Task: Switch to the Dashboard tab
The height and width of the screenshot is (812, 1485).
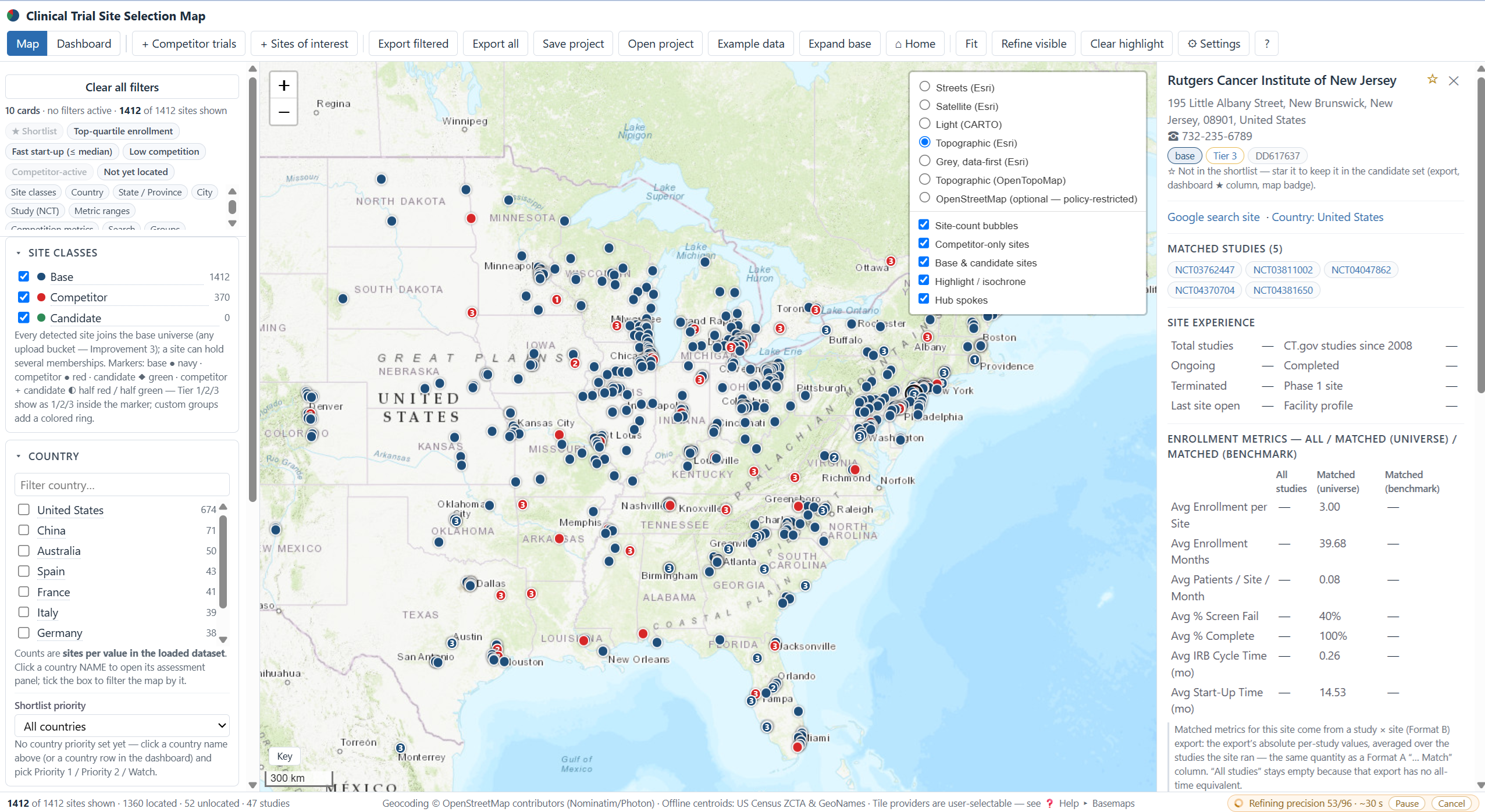Action: [x=84, y=44]
